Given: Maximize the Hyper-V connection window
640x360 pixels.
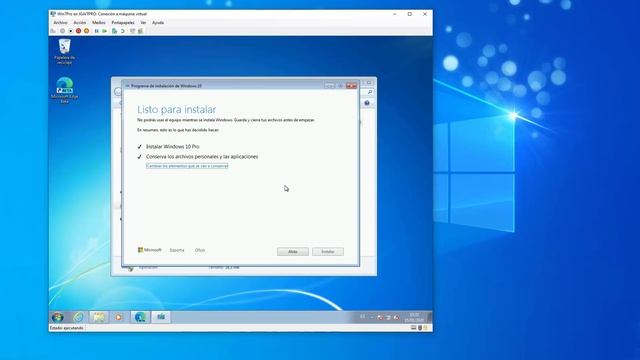Looking at the screenshot, I should (x=410, y=14).
